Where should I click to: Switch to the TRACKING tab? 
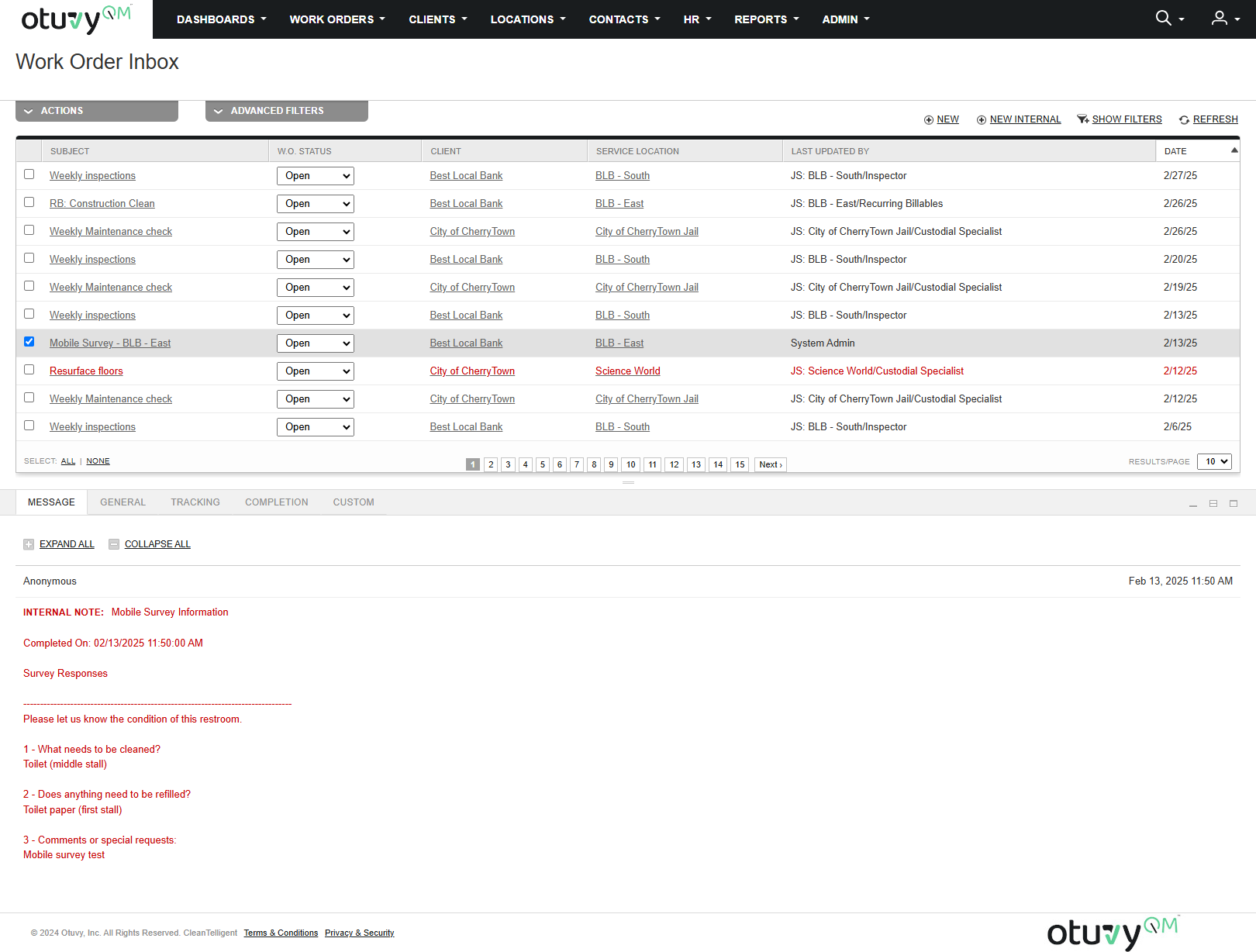195,502
